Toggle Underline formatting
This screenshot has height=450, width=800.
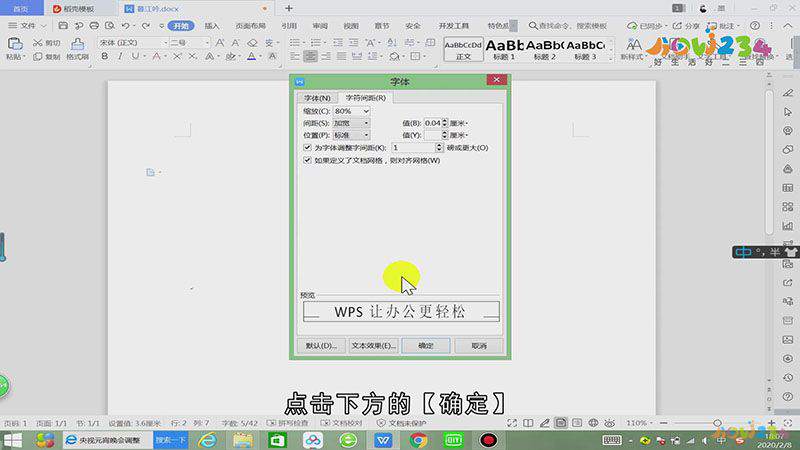[x=135, y=56]
